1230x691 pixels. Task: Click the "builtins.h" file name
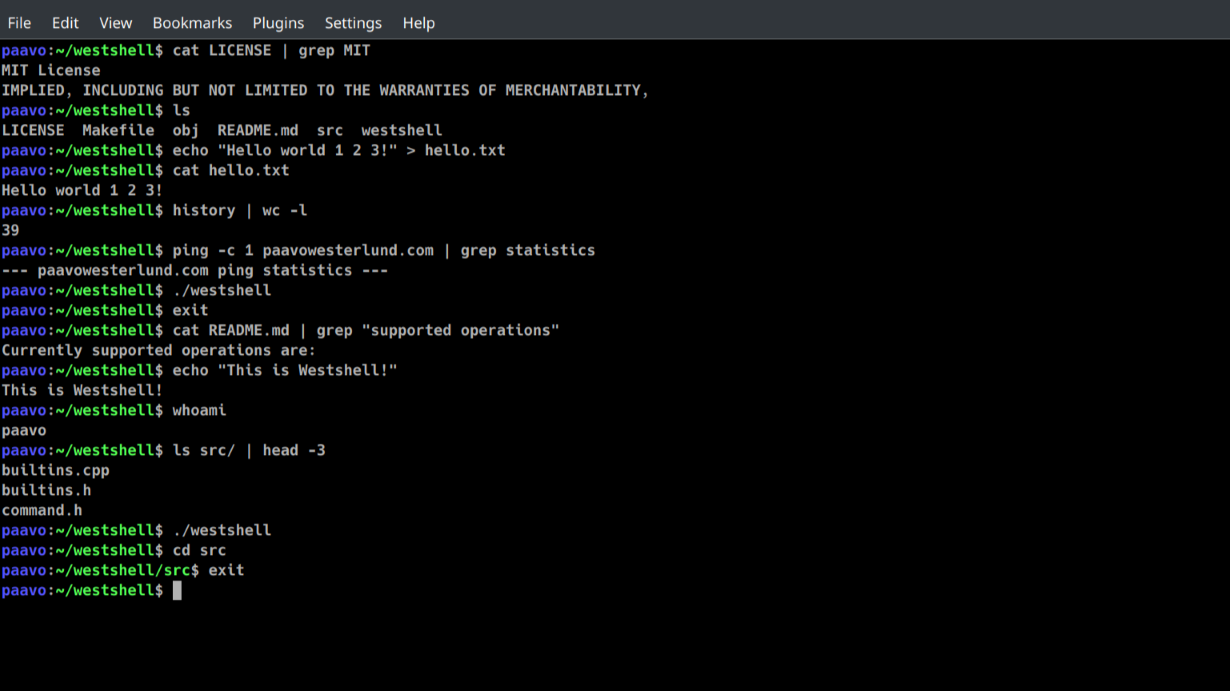point(46,490)
